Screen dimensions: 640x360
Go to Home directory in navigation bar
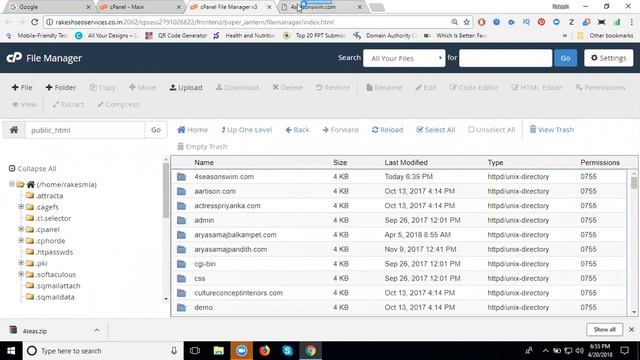[193, 130]
